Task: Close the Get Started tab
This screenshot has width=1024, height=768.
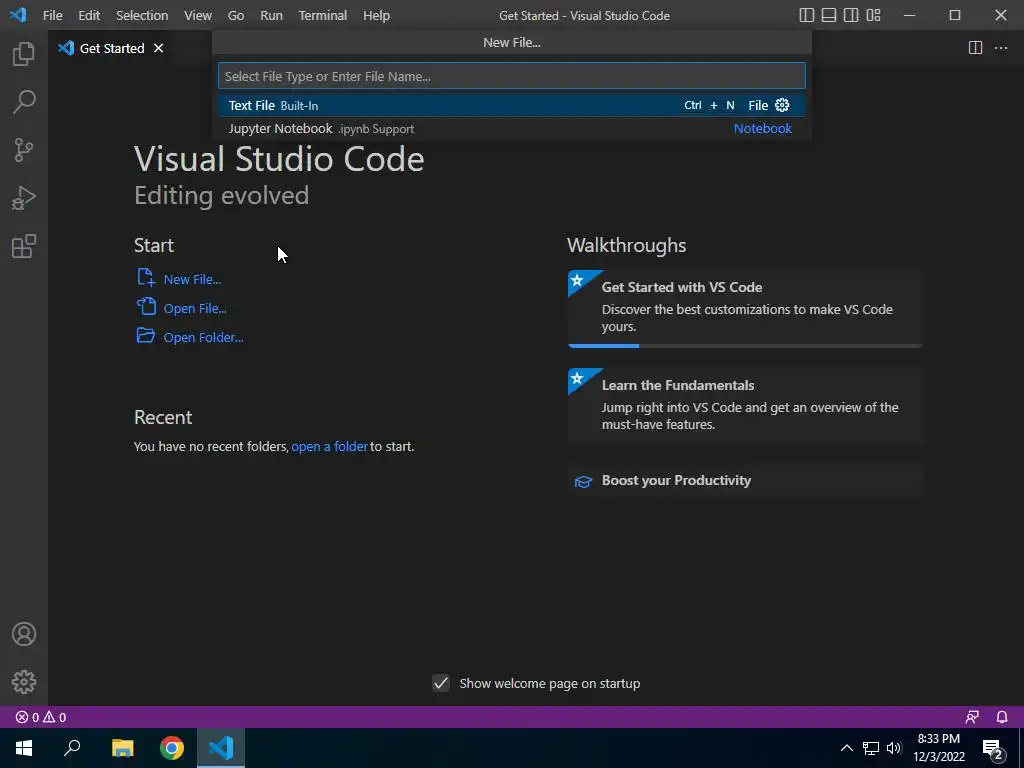Action: [158, 48]
